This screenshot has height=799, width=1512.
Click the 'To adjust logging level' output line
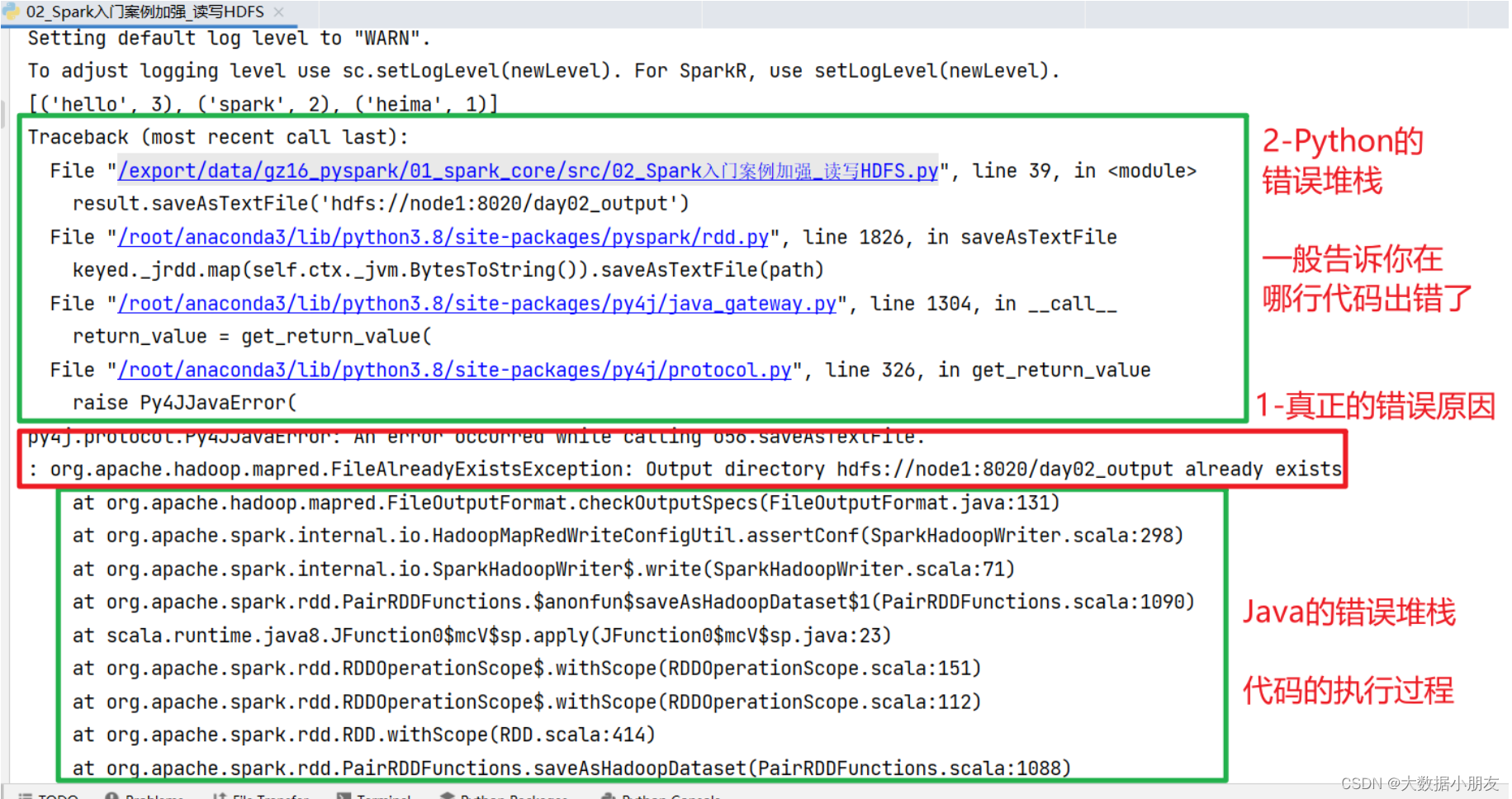543,71
